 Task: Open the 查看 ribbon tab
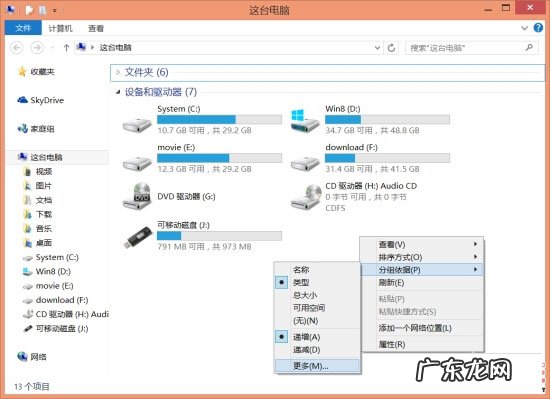[x=96, y=28]
